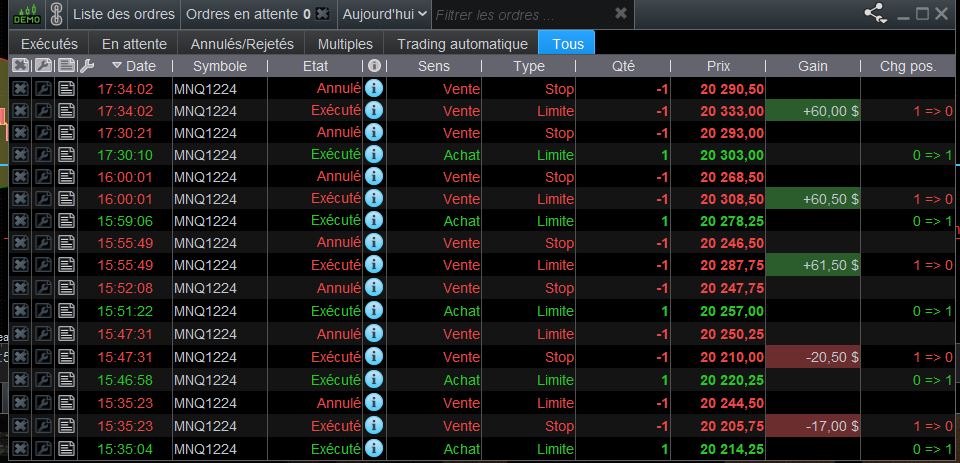This screenshot has height=463, width=960.
Task: Select the Multiples tab
Action: (x=345, y=44)
